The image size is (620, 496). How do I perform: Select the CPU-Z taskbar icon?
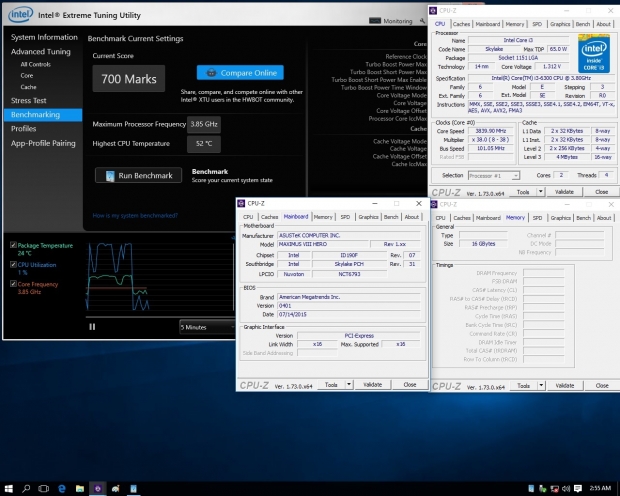click(98, 488)
